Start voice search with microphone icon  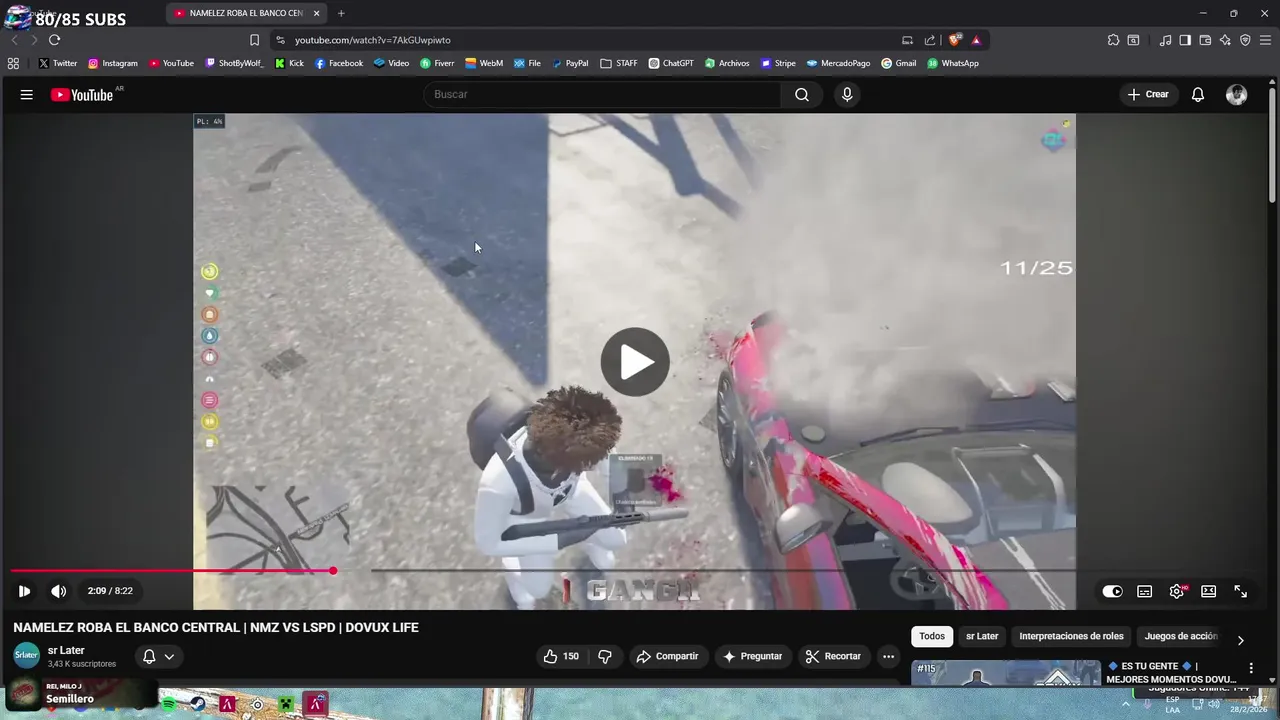click(847, 94)
